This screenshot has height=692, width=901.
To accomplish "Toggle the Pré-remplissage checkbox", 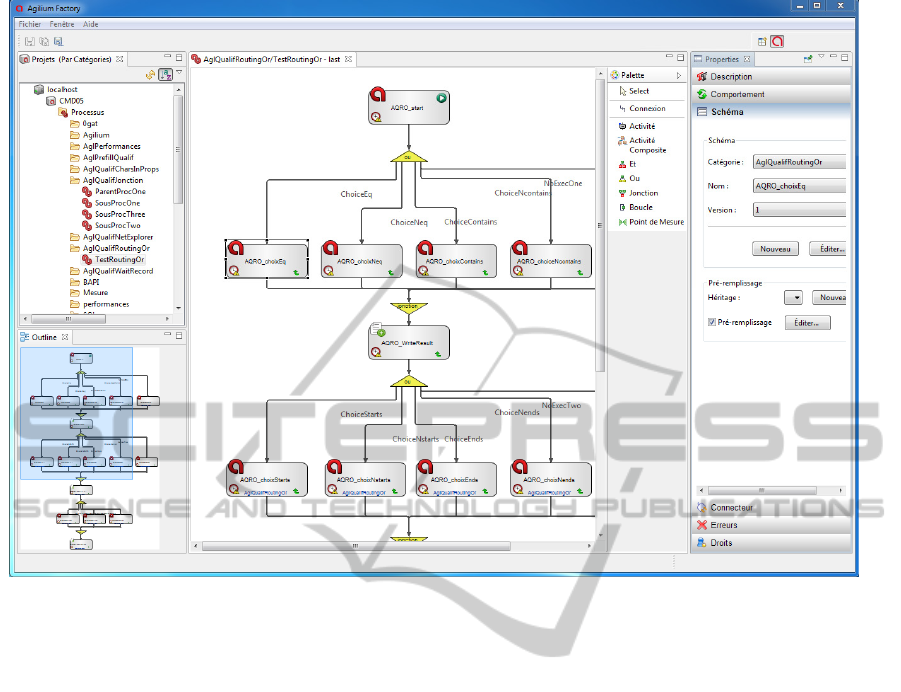I will (x=712, y=323).
